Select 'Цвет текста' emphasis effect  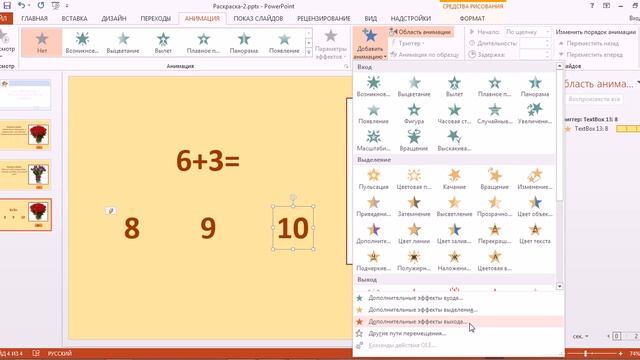point(535,233)
